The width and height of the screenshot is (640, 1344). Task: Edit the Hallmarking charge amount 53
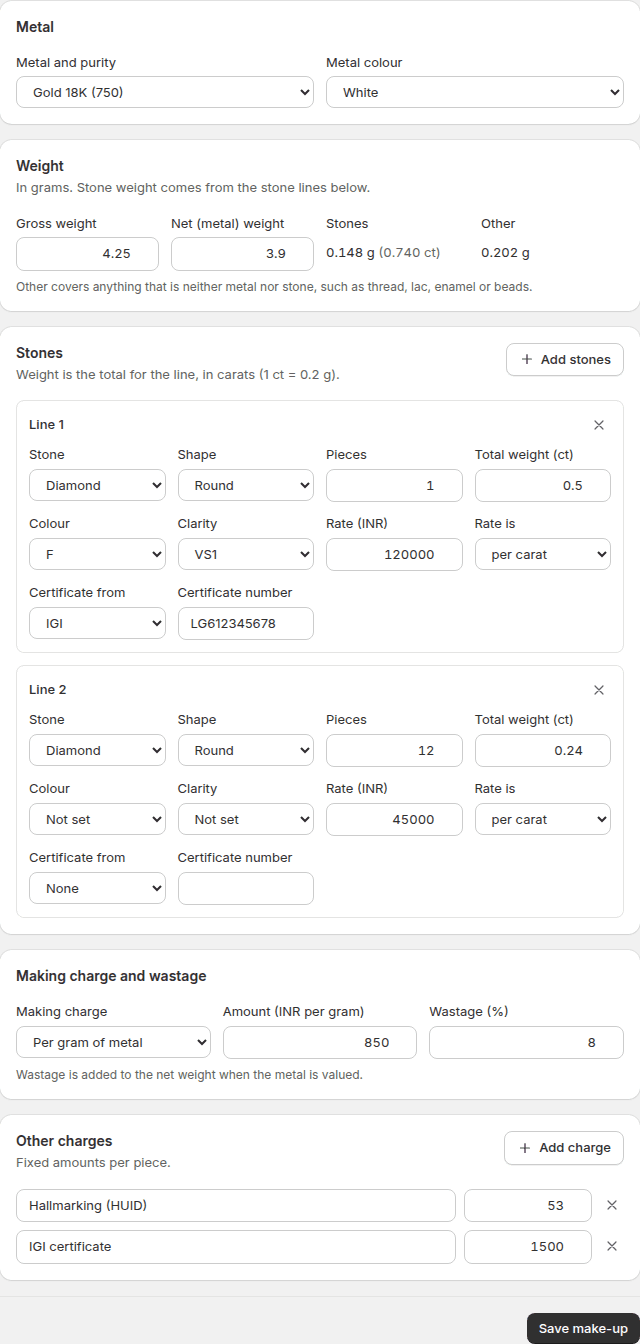click(528, 1205)
